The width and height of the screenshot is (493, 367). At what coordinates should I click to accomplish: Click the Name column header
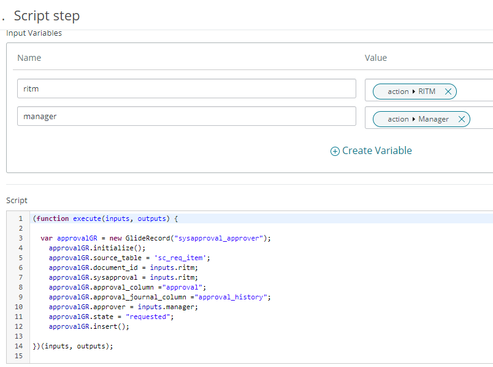[29, 58]
